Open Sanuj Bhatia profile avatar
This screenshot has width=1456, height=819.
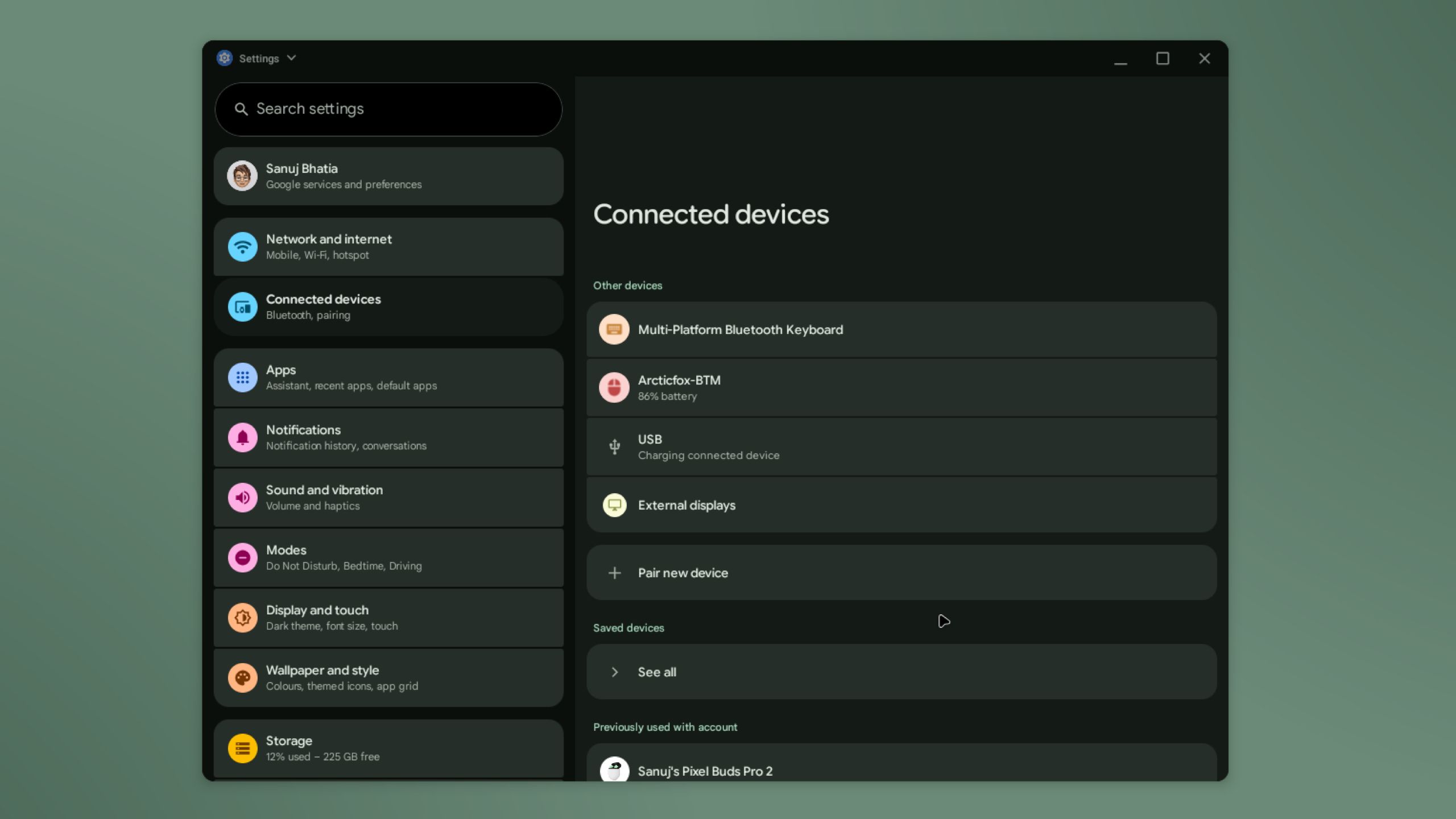pyautogui.click(x=242, y=176)
